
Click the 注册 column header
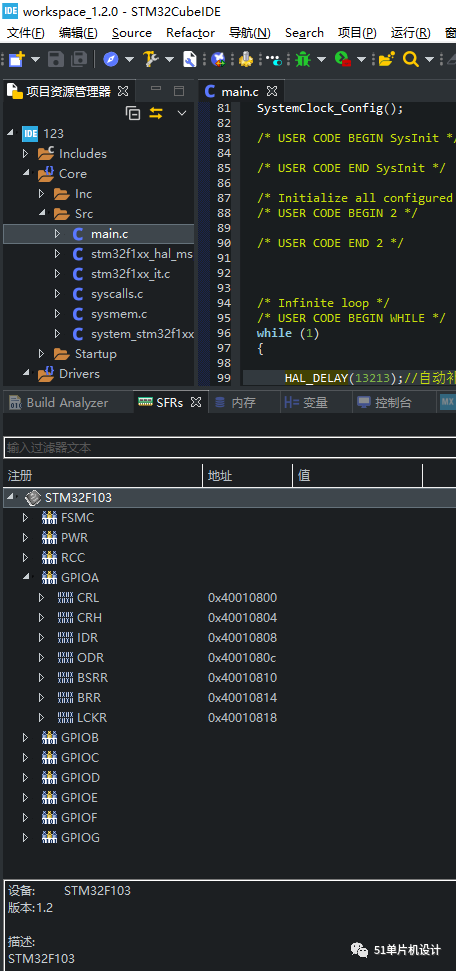(x=103, y=476)
